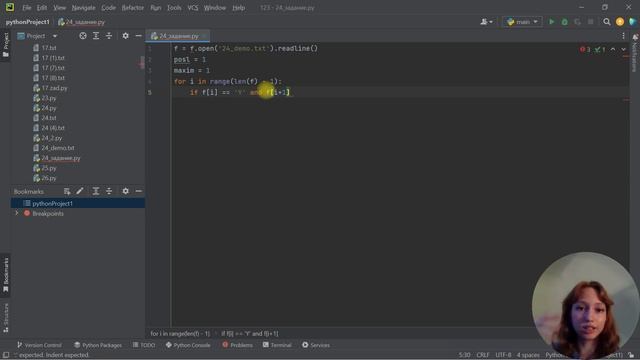Open Project panel gear options
This screenshot has height=360, width=640.
coord(125,36)
